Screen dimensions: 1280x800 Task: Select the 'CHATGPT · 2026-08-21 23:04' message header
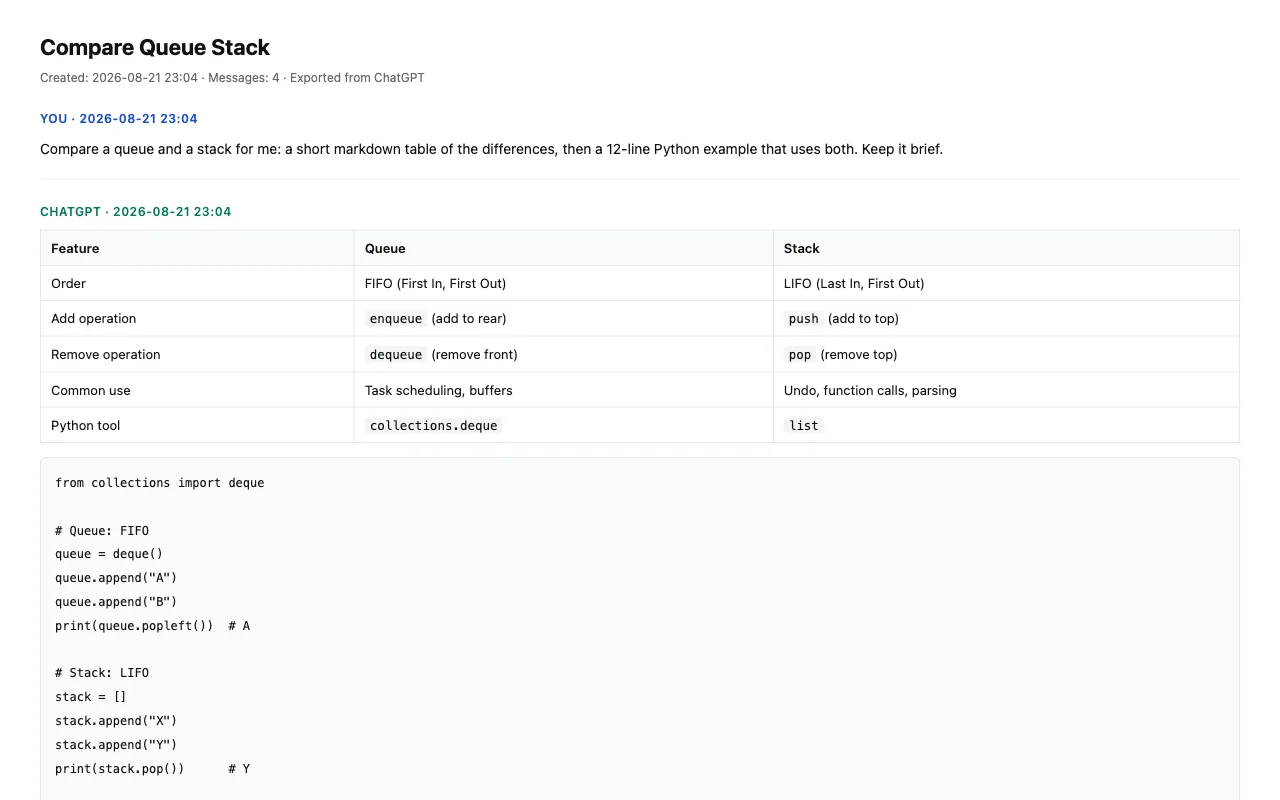point(136,212)
